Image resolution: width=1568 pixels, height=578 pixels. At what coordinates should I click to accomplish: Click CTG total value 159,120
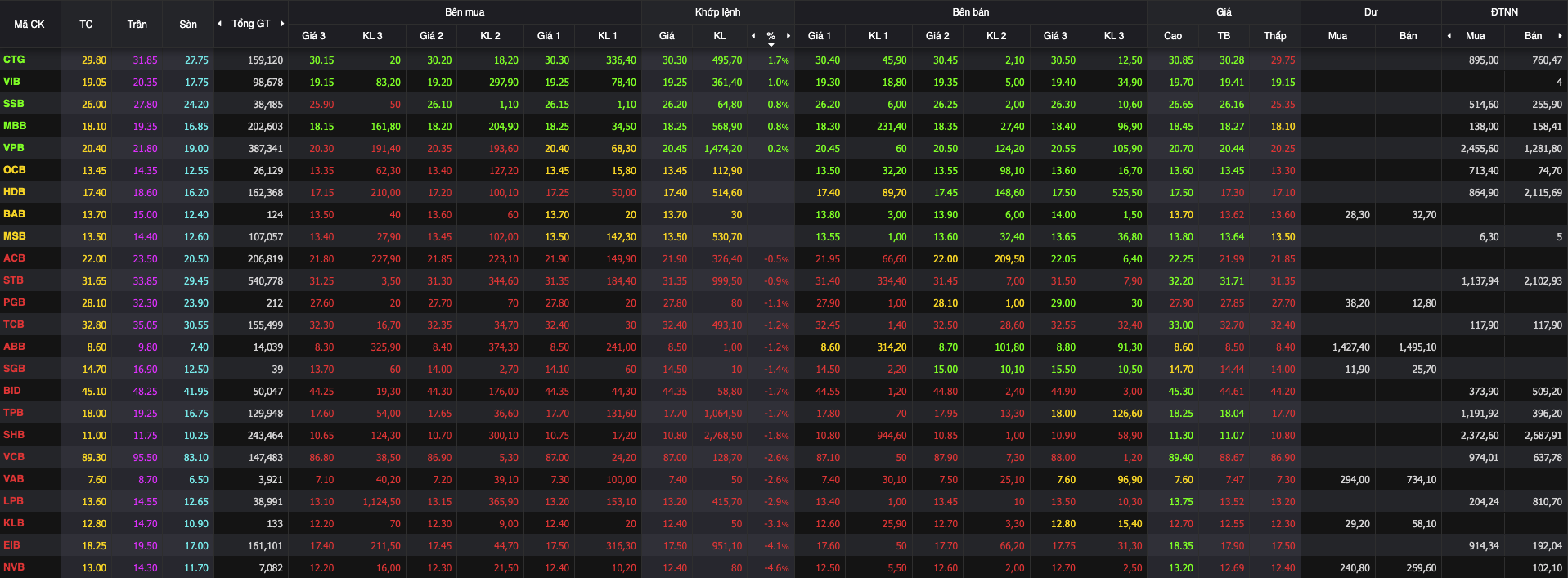point(265,60)
